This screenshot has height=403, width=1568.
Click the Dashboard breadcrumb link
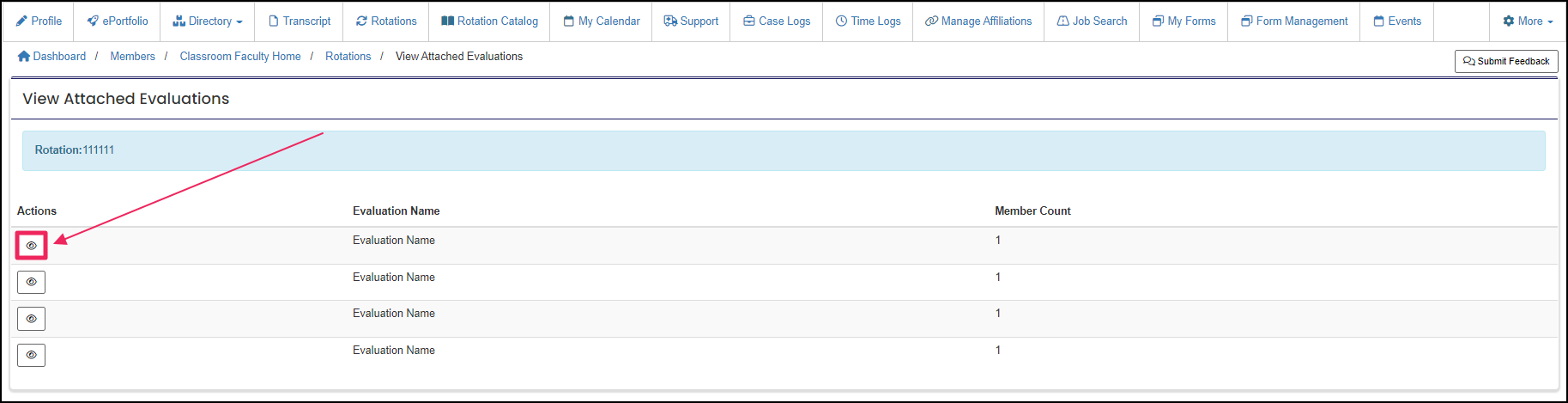click(x=51, y=56)
